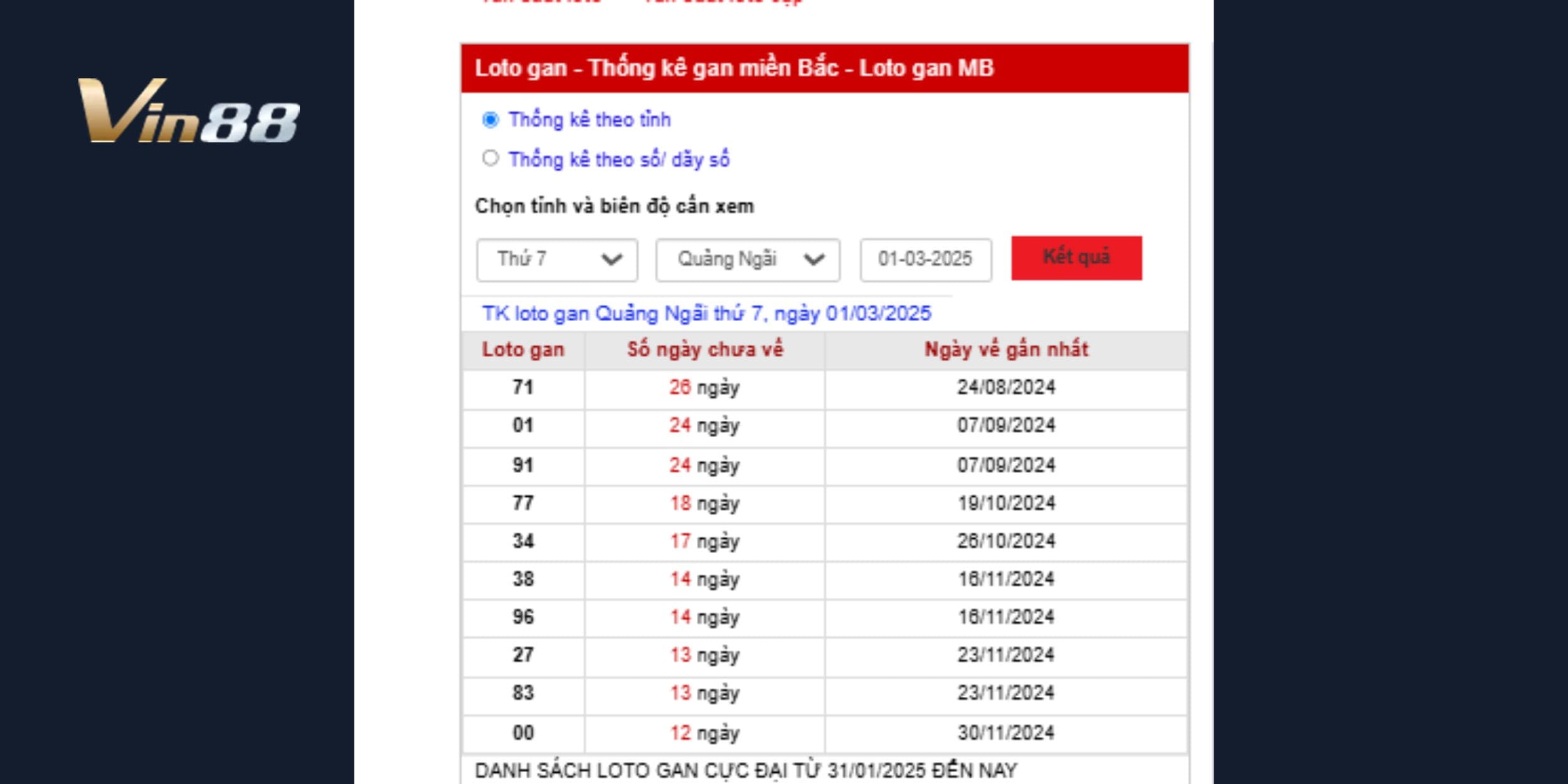Click date 23/11/2024 in row 27
1568x784 pixels.
click(1006, 655)
